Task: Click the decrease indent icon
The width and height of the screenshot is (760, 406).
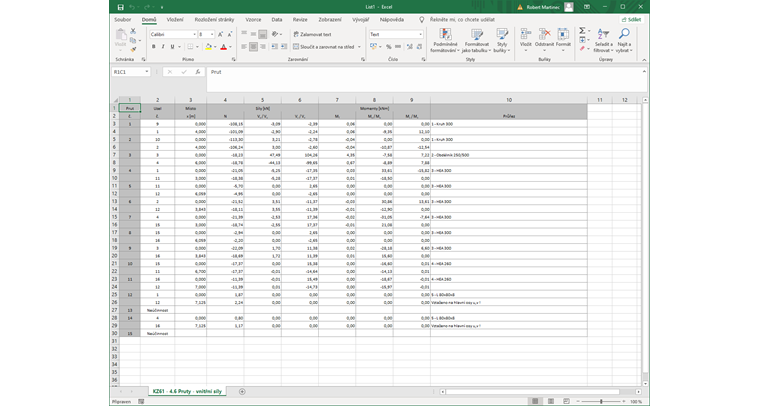Action: coord(275,47)
